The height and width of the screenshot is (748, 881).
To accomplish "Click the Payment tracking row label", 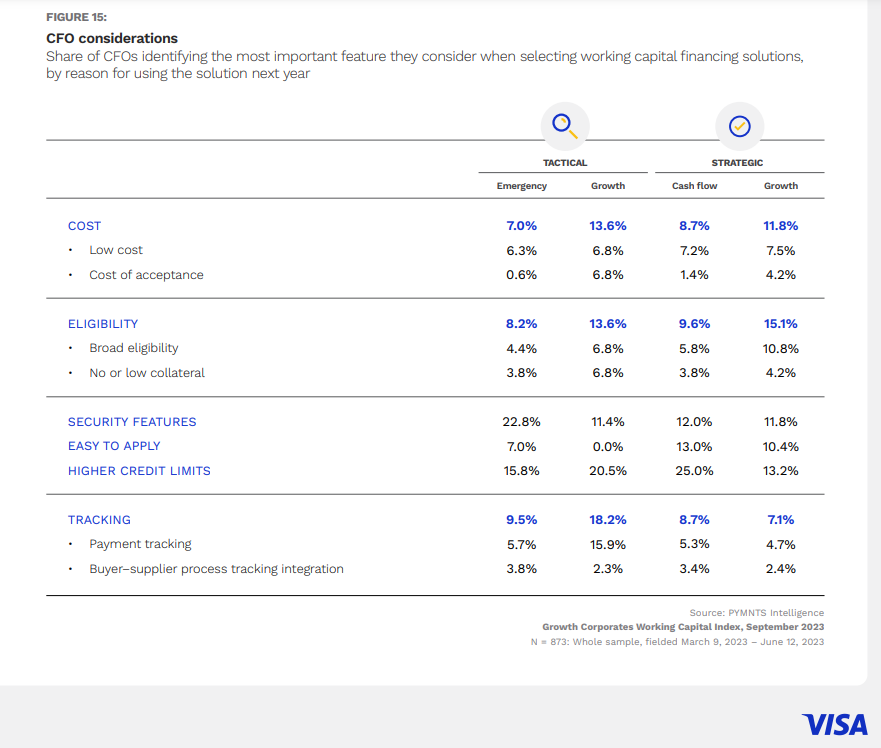I will click(140, 545).
